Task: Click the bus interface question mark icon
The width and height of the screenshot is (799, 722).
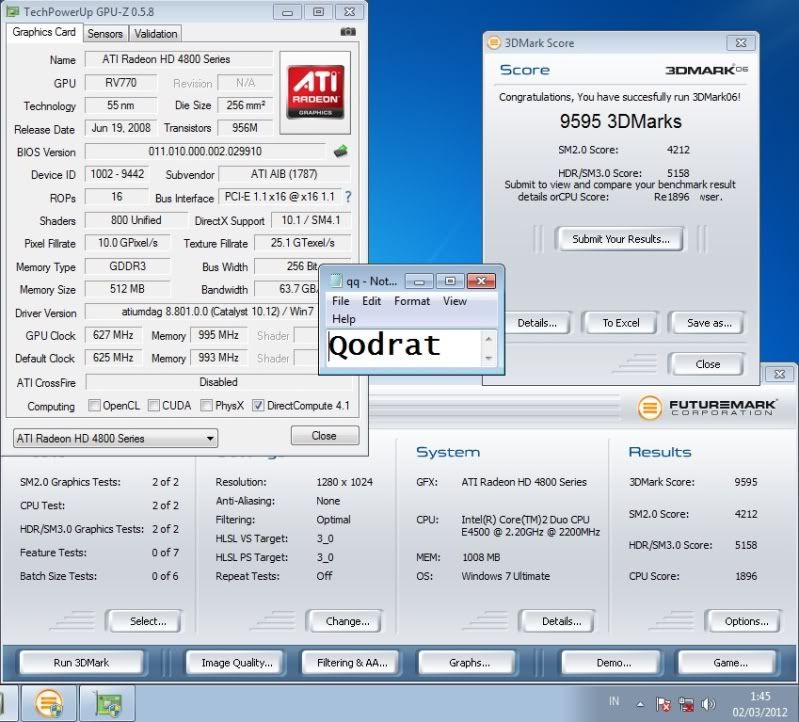Action: [348, 197]
